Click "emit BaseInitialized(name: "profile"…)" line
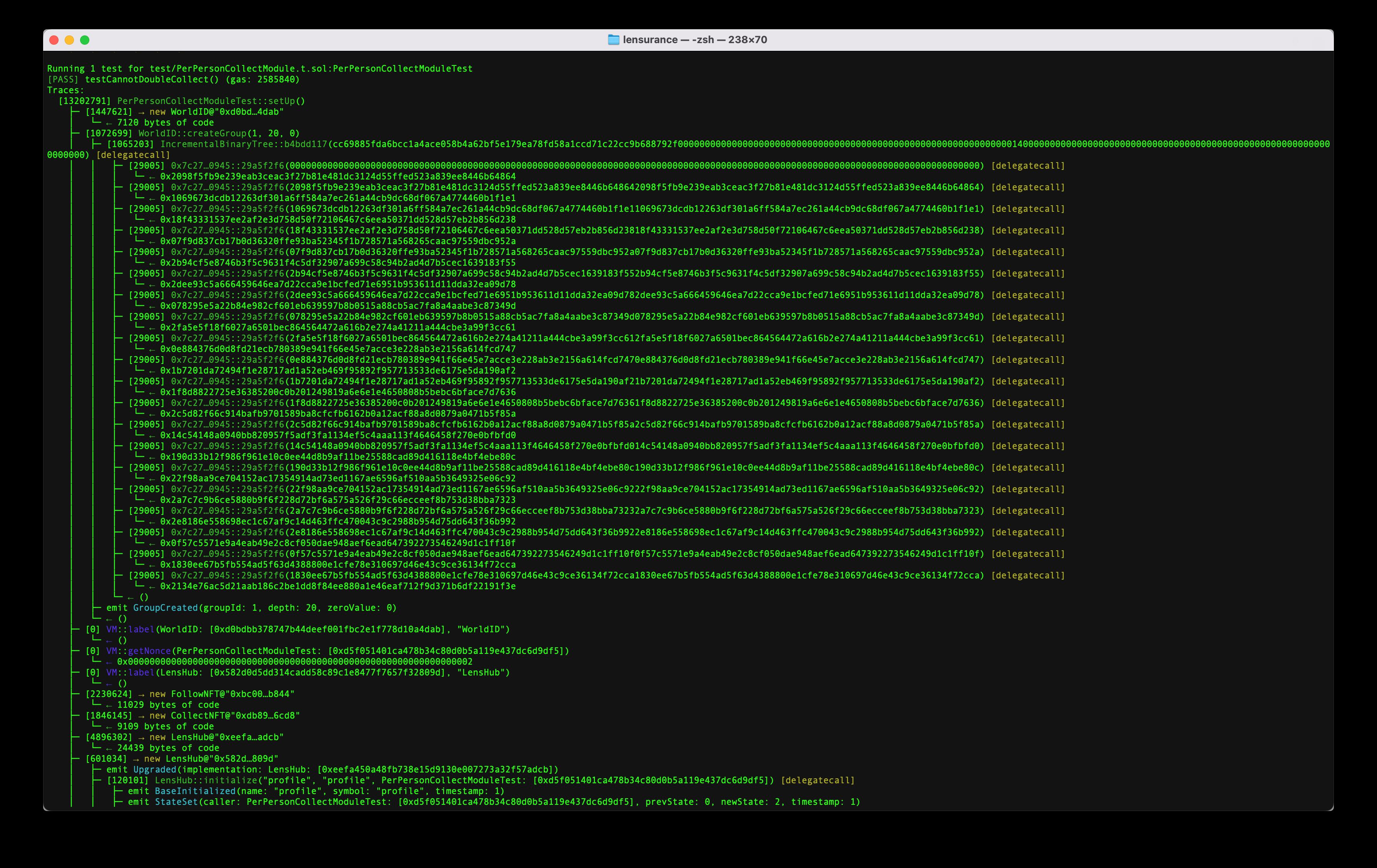 tap(316, 791)
